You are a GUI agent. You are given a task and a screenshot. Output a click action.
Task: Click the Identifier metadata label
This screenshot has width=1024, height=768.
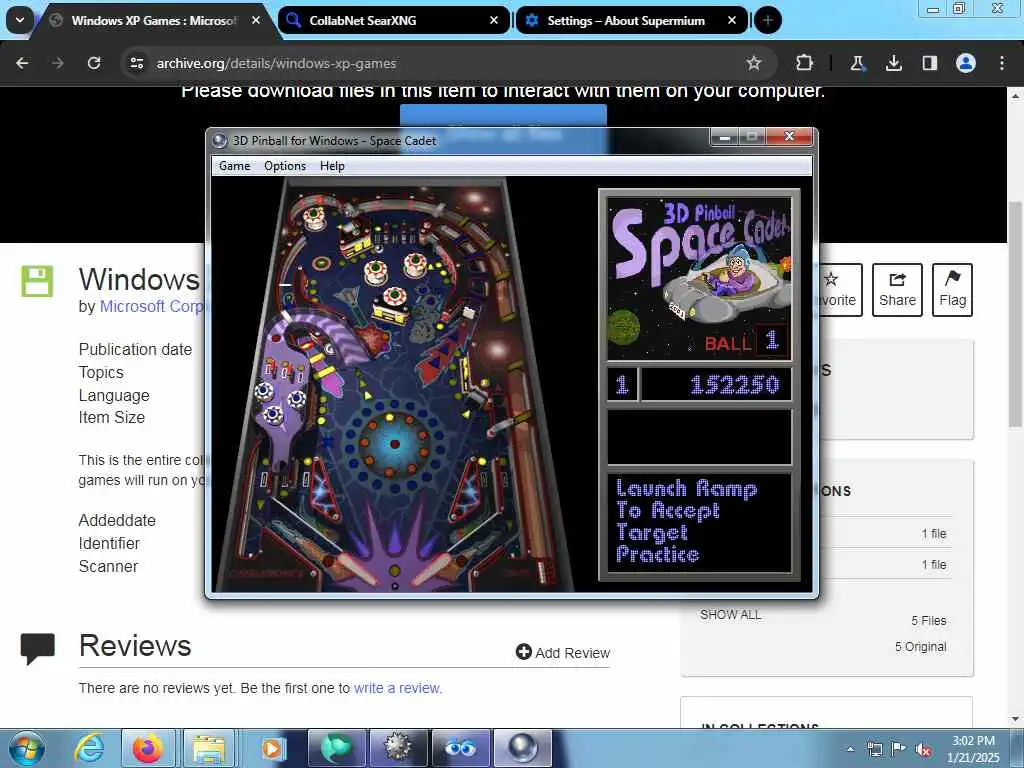tap(109, 543)
